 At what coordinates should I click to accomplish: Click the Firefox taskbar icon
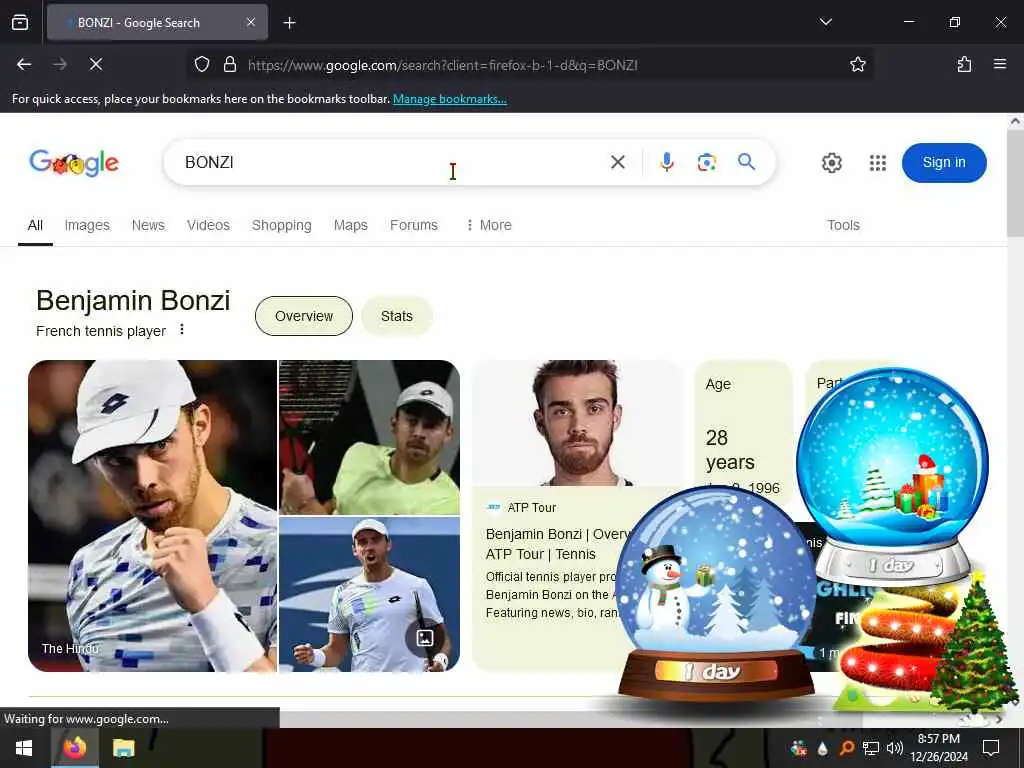click(x=75, y=748)
